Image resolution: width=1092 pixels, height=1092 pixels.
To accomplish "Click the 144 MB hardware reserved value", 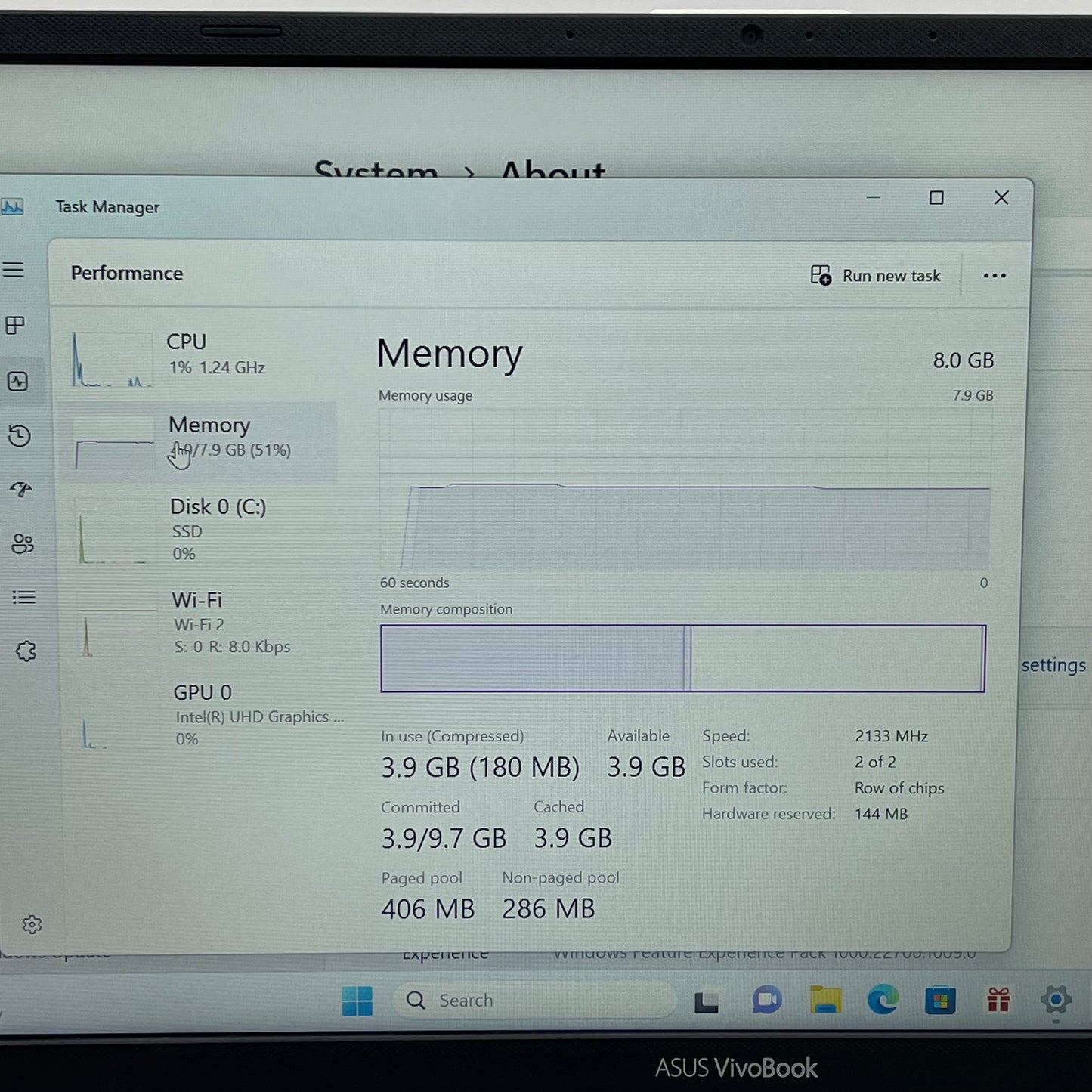I will coord(881,814).
